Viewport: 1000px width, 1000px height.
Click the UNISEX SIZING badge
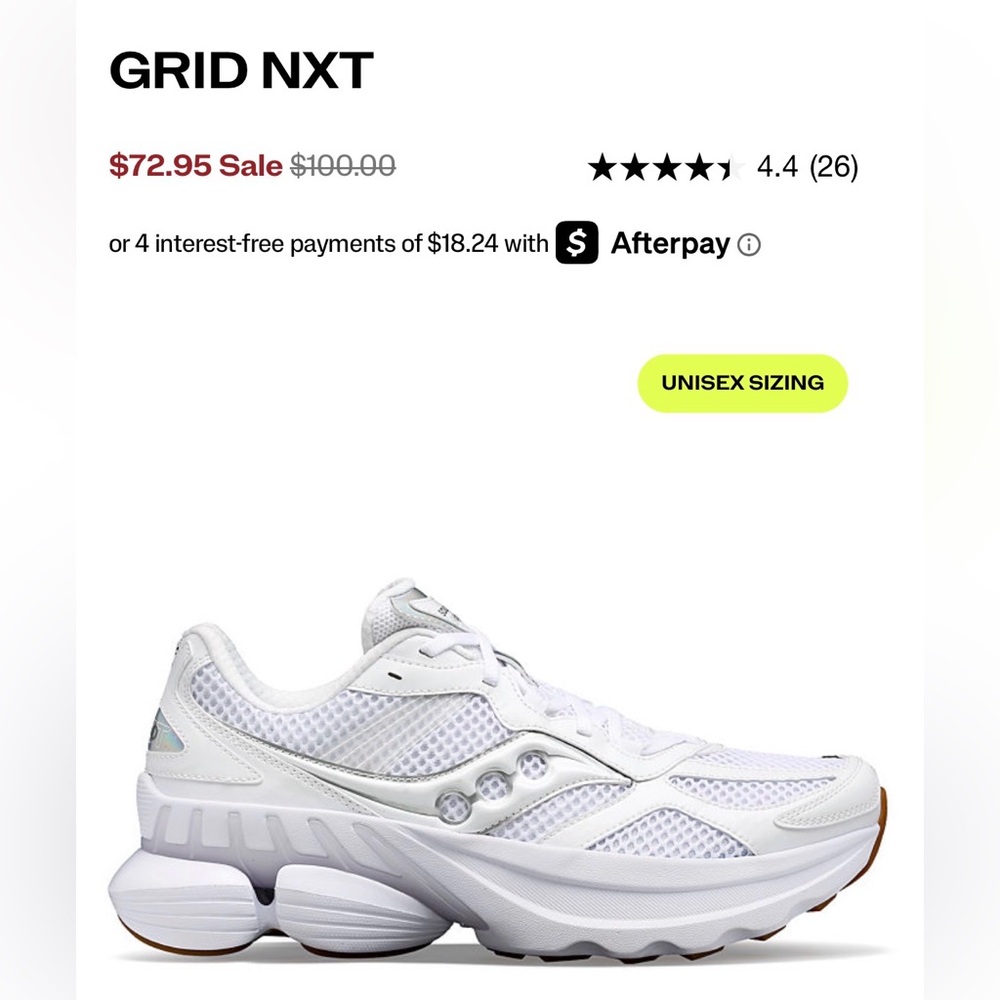tap(742, 383)
